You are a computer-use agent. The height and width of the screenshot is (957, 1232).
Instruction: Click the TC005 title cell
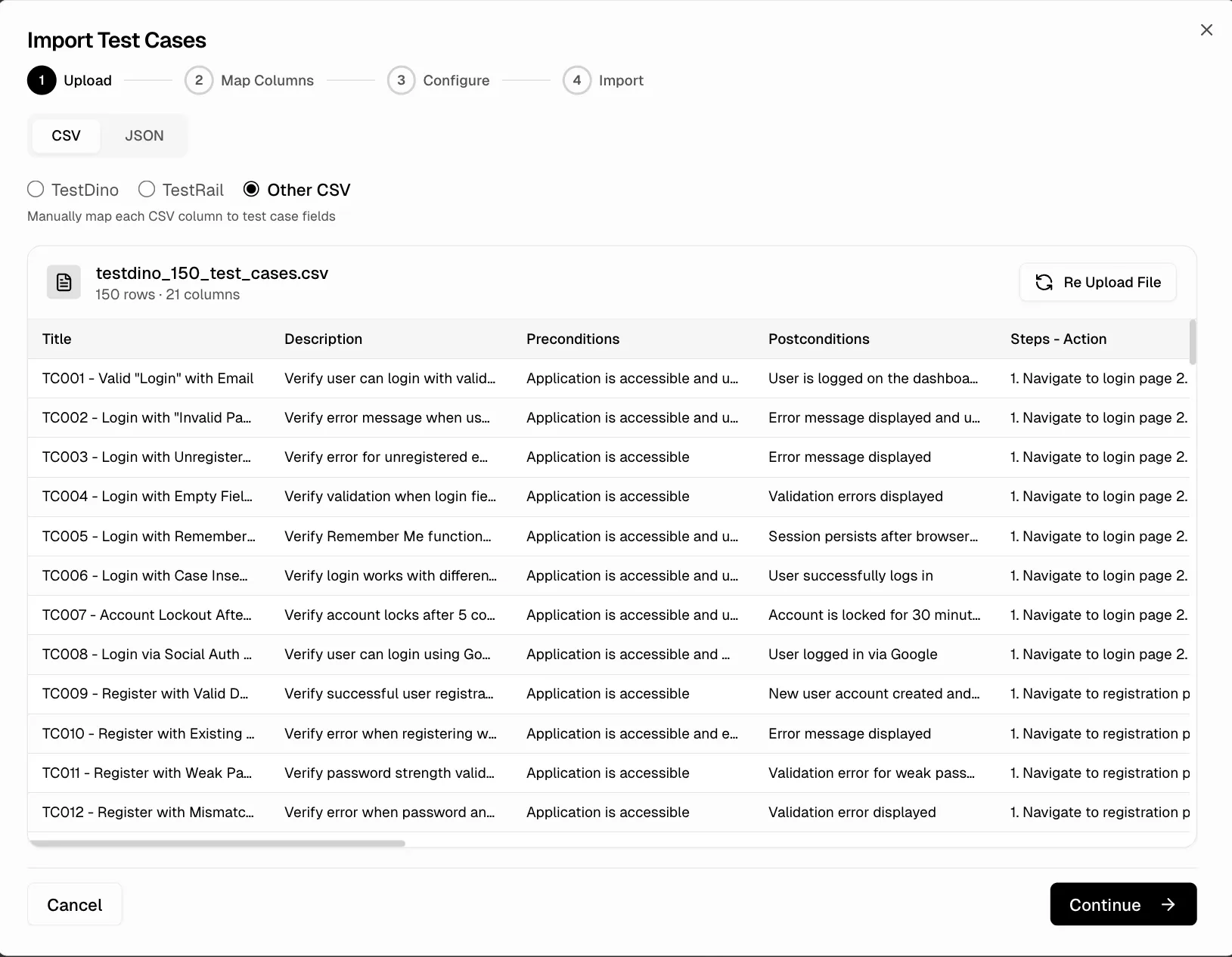pyautogui.click(x=149, y=536)
